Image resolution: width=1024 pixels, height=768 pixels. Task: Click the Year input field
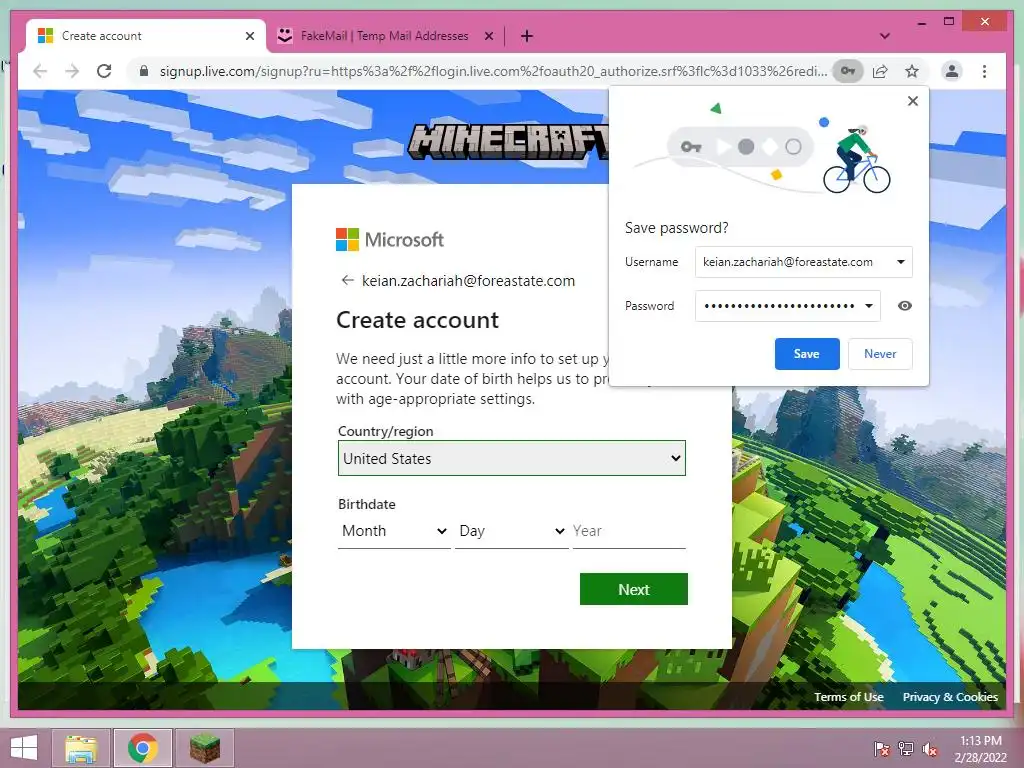coord(629,531)
